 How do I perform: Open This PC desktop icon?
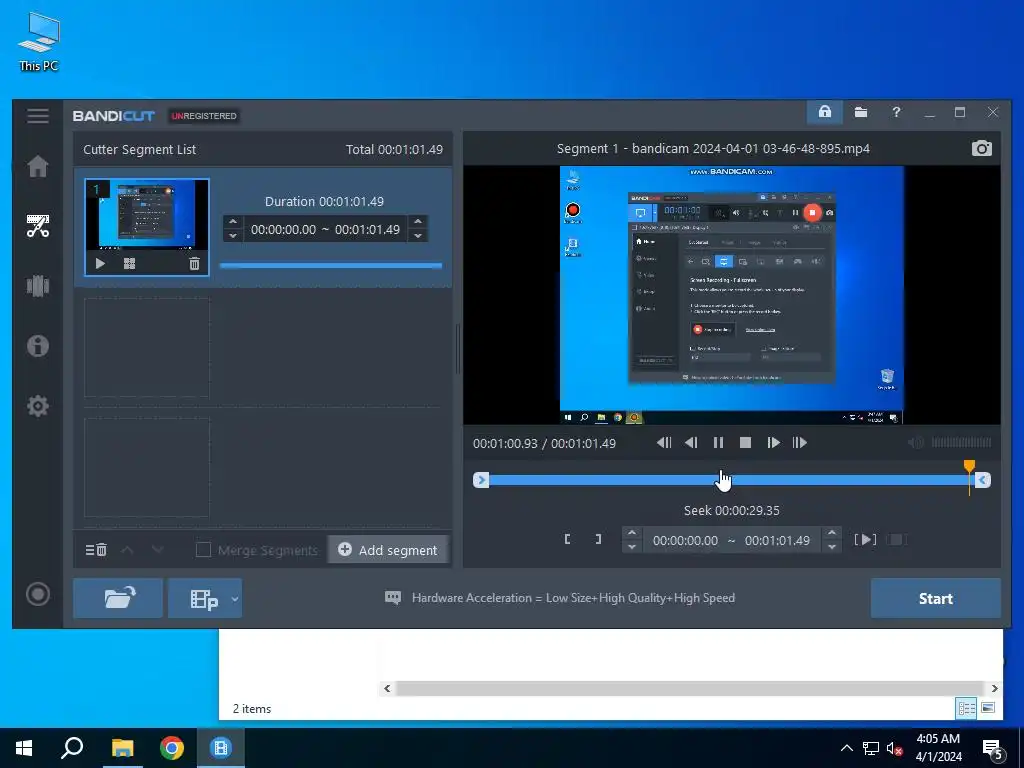tap(39, 41)
